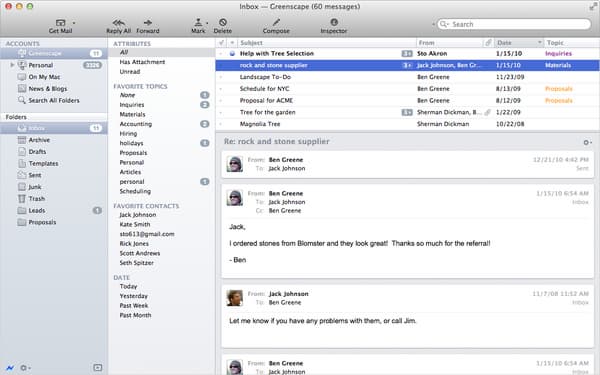Image resolution: width=600 pixels, height=375 pixels.
Task: Expand thread count badge for Tree for the garden
Action: tap(407, 112)
